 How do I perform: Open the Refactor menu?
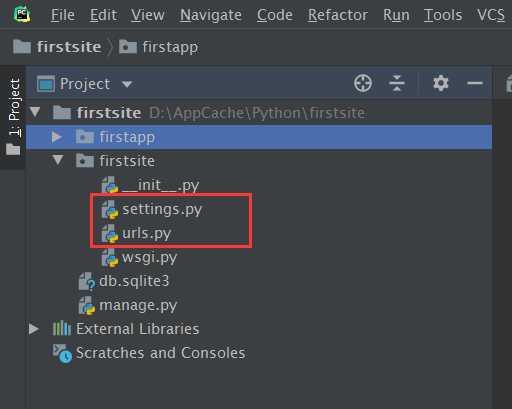click(x=338, y=15)
